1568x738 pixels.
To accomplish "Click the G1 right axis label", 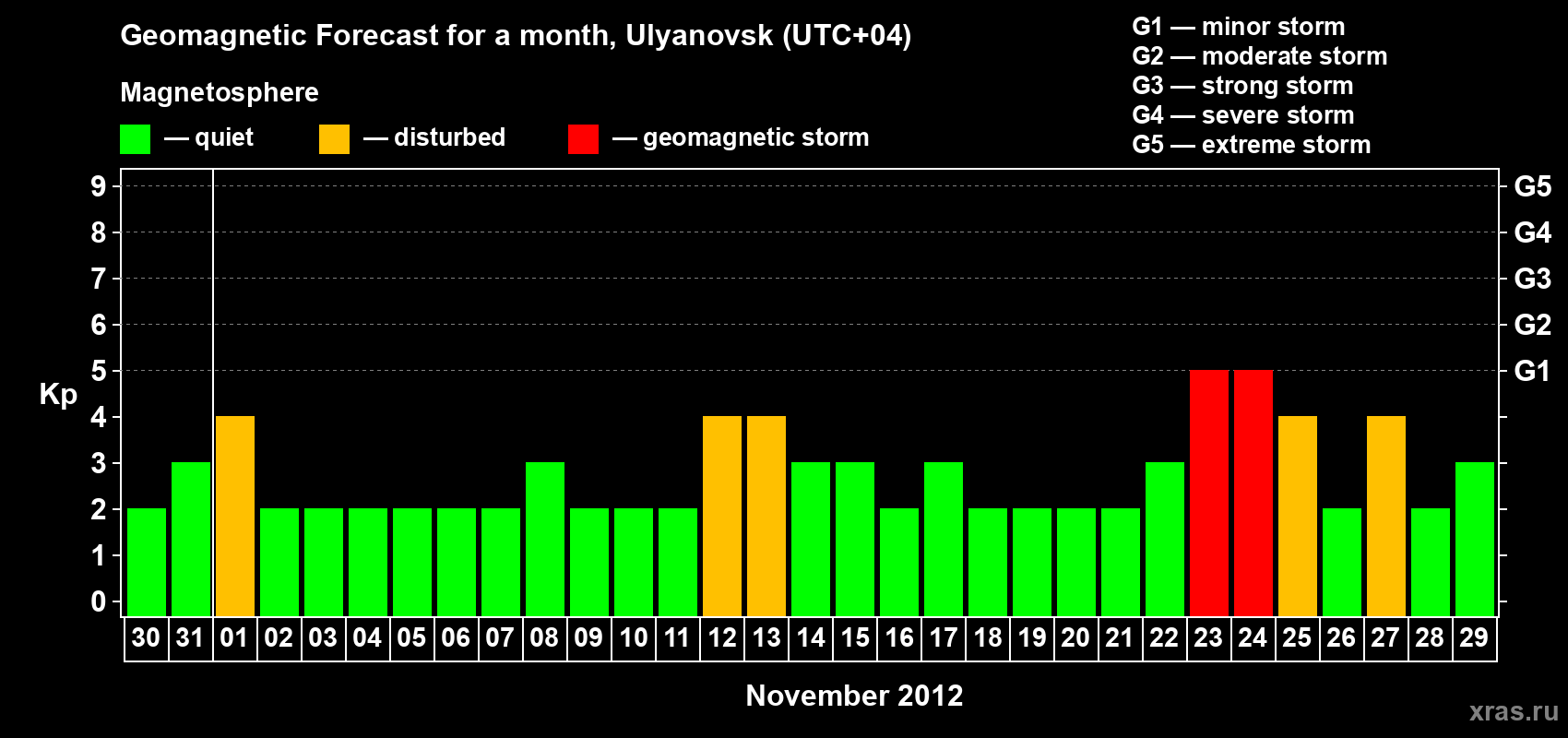I will point(1532,371).
